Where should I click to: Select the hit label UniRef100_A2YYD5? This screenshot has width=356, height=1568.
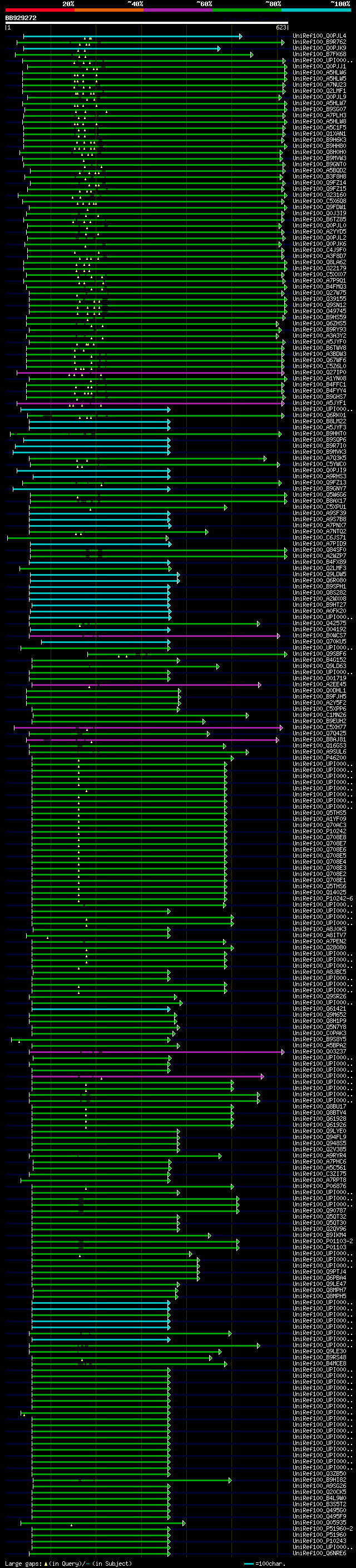tap(319, 232)
